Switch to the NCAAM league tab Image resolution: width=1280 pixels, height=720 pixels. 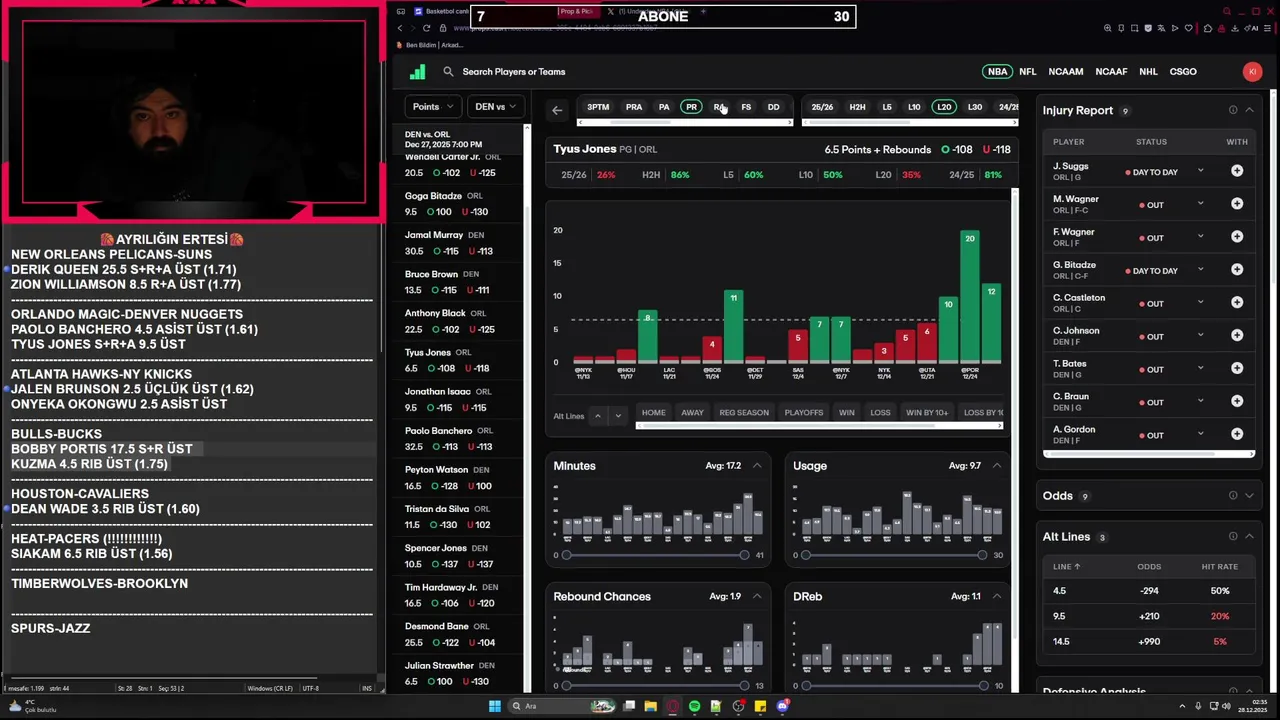pos(1066,72)
